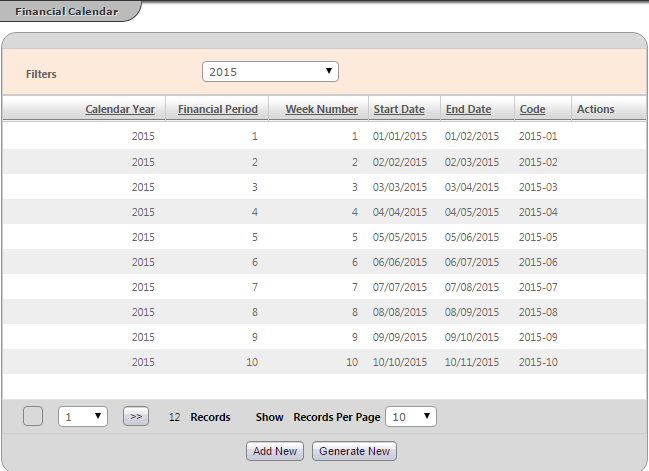This screenshot has width=649, height=471.
Task: Sort by Start Date column header
Action: 398,109
